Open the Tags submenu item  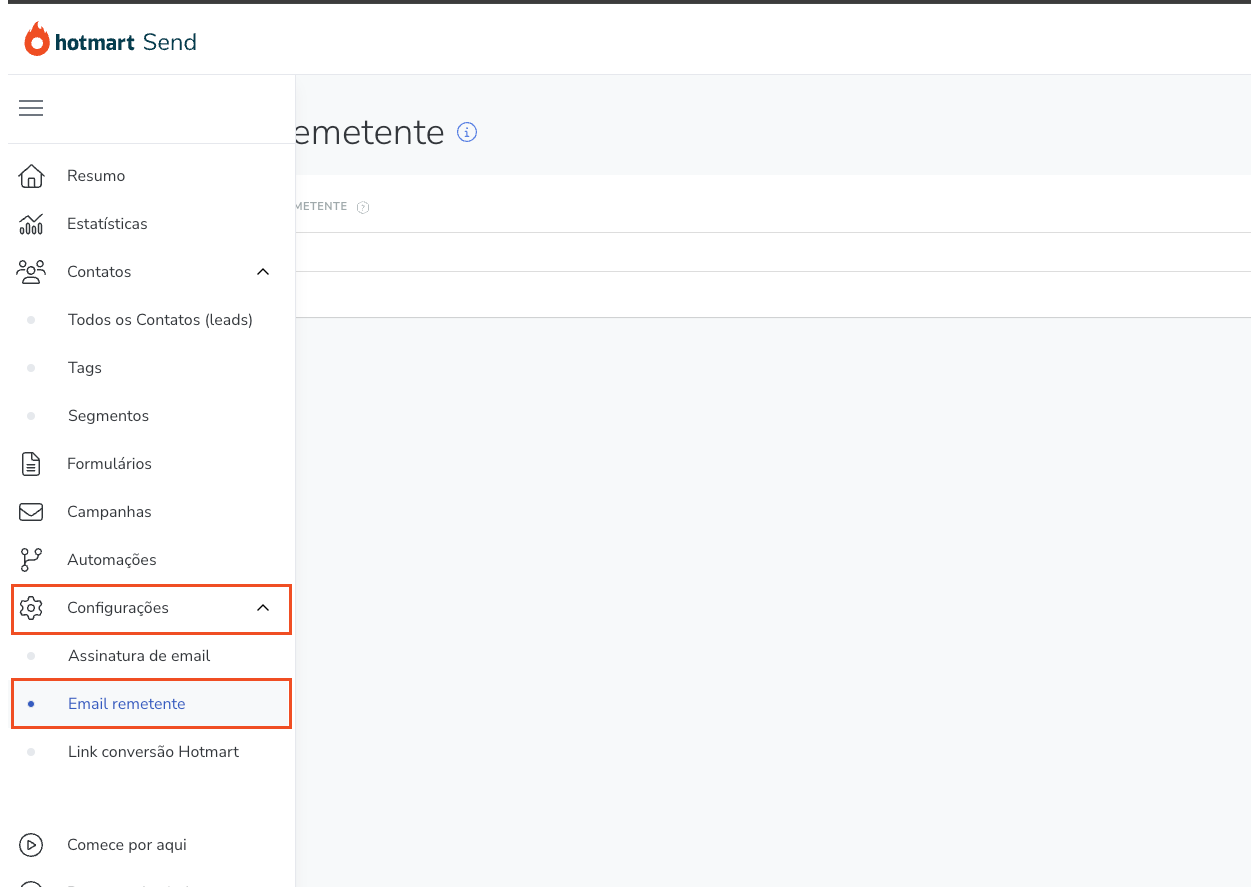85,368
